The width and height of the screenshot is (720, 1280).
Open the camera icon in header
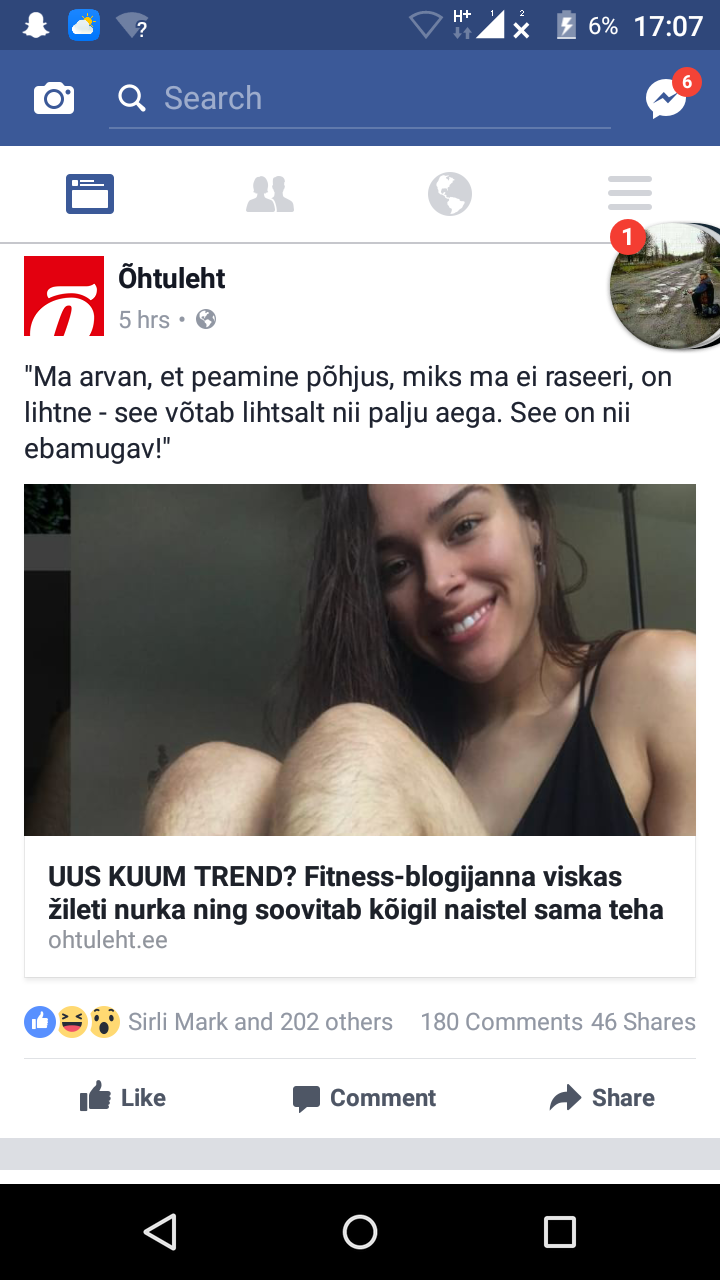(54, 98)
